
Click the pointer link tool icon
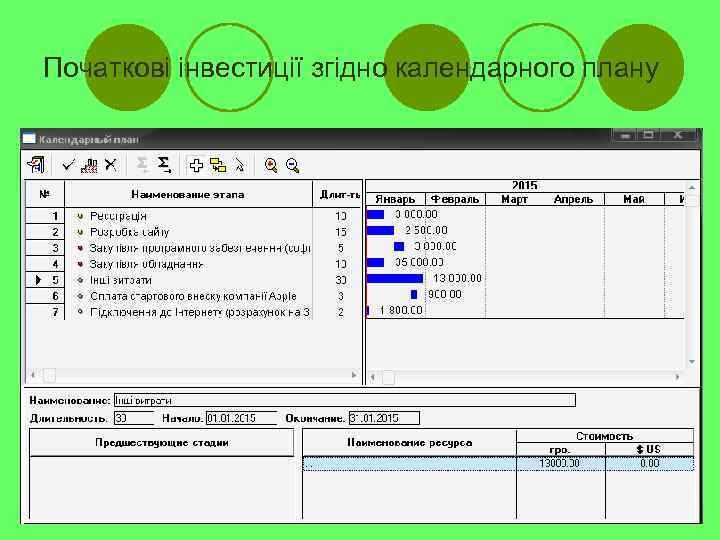[240, 165]
